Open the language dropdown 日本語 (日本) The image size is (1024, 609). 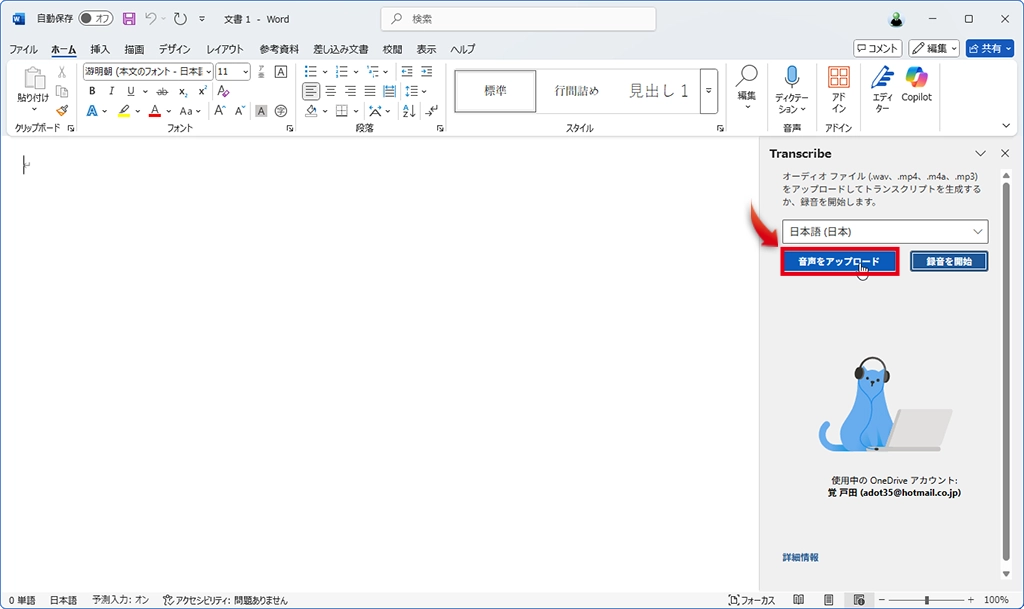[x=884, y=232]
